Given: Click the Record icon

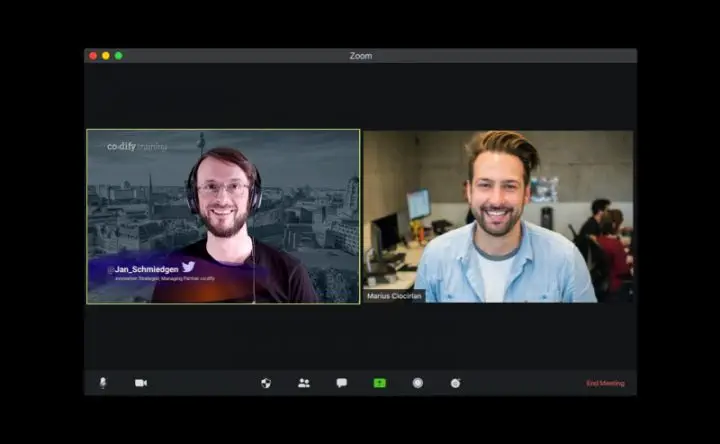Looking at the screenshot, I should coord(418,383).
